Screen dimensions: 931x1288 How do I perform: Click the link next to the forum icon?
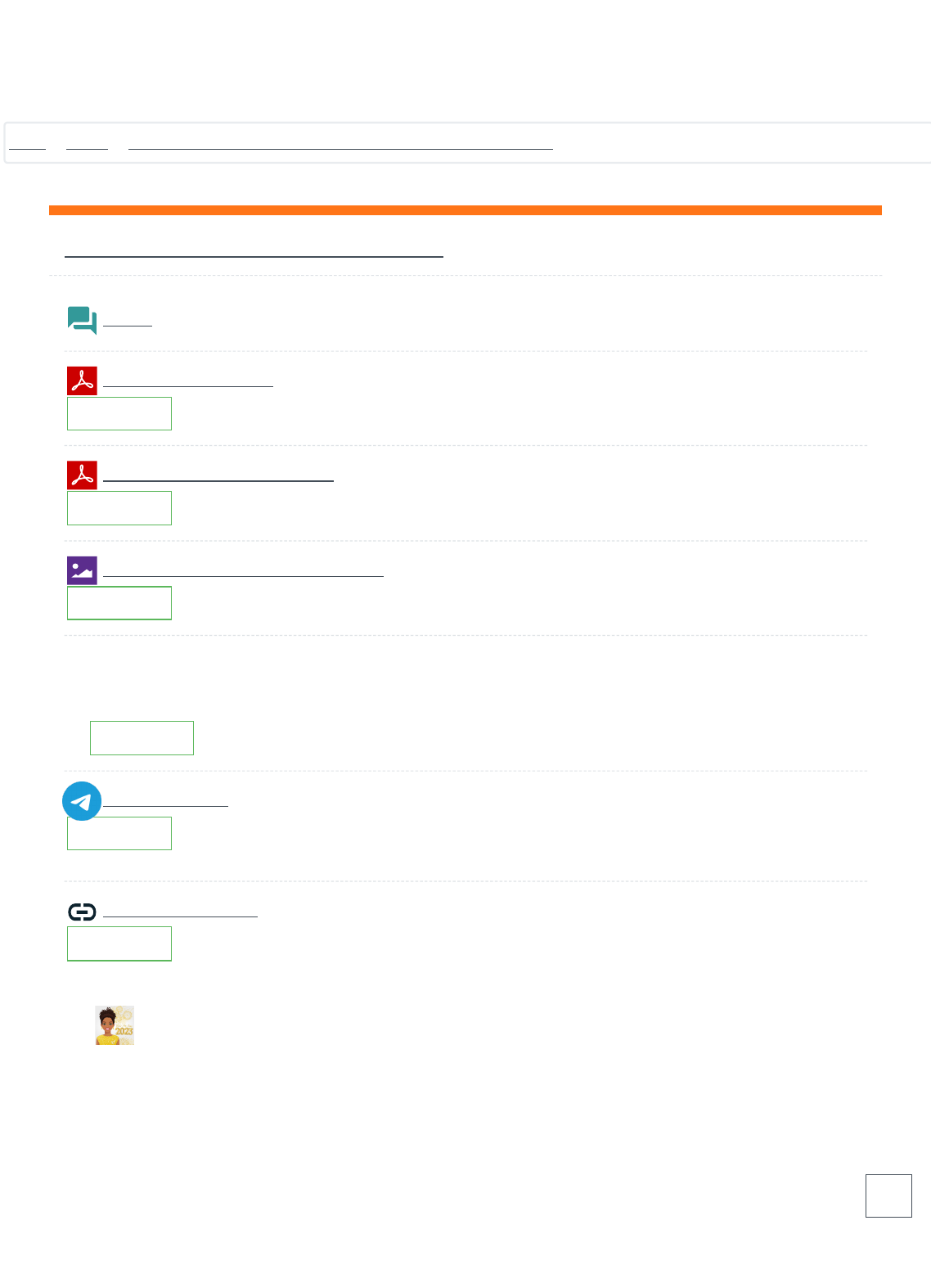click(128, 320)
